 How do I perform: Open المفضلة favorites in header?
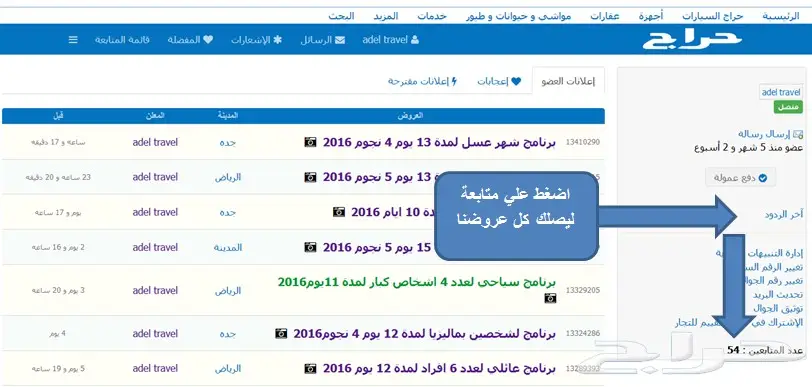[x=190, y=39]
